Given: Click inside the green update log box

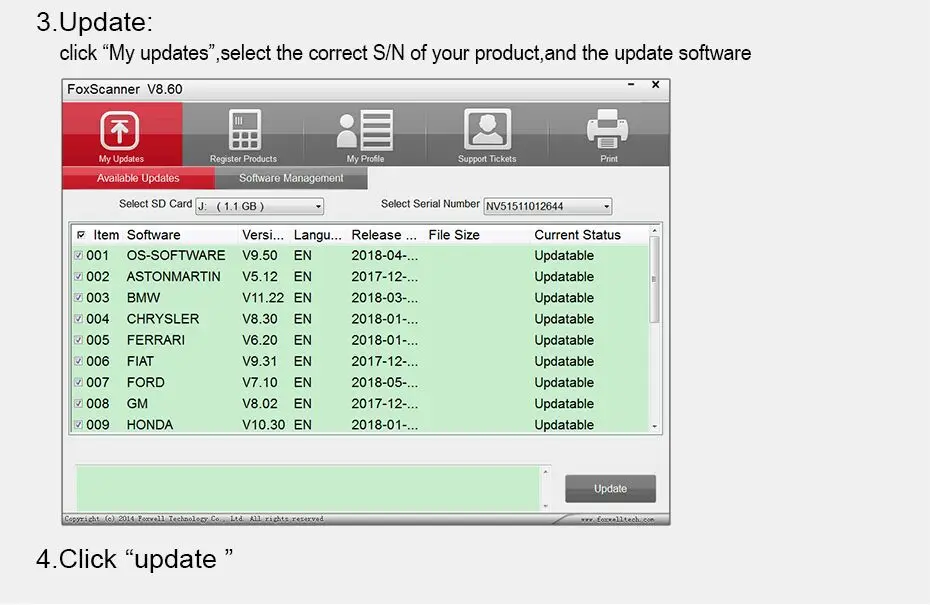Looking at the screenshot, I should 308,488.
